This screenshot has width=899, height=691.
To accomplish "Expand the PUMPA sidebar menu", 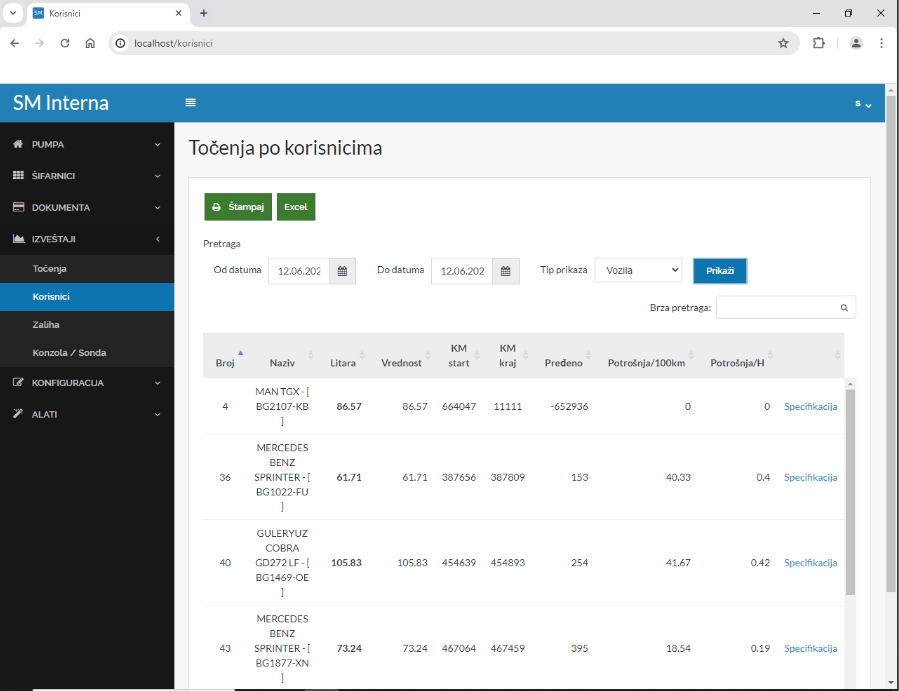I will click(x=87, y=144).
